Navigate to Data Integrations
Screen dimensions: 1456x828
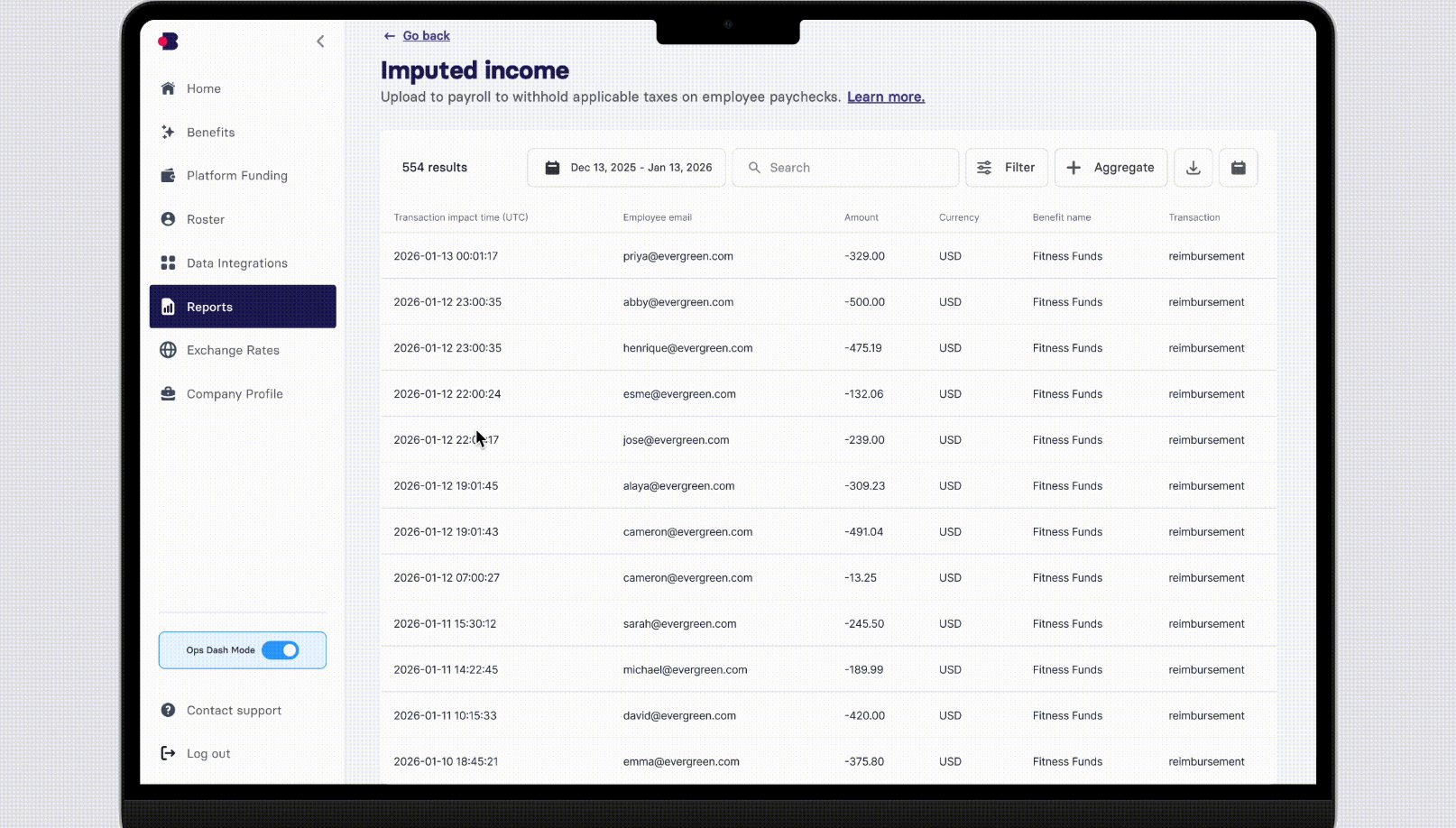(237, 263)
